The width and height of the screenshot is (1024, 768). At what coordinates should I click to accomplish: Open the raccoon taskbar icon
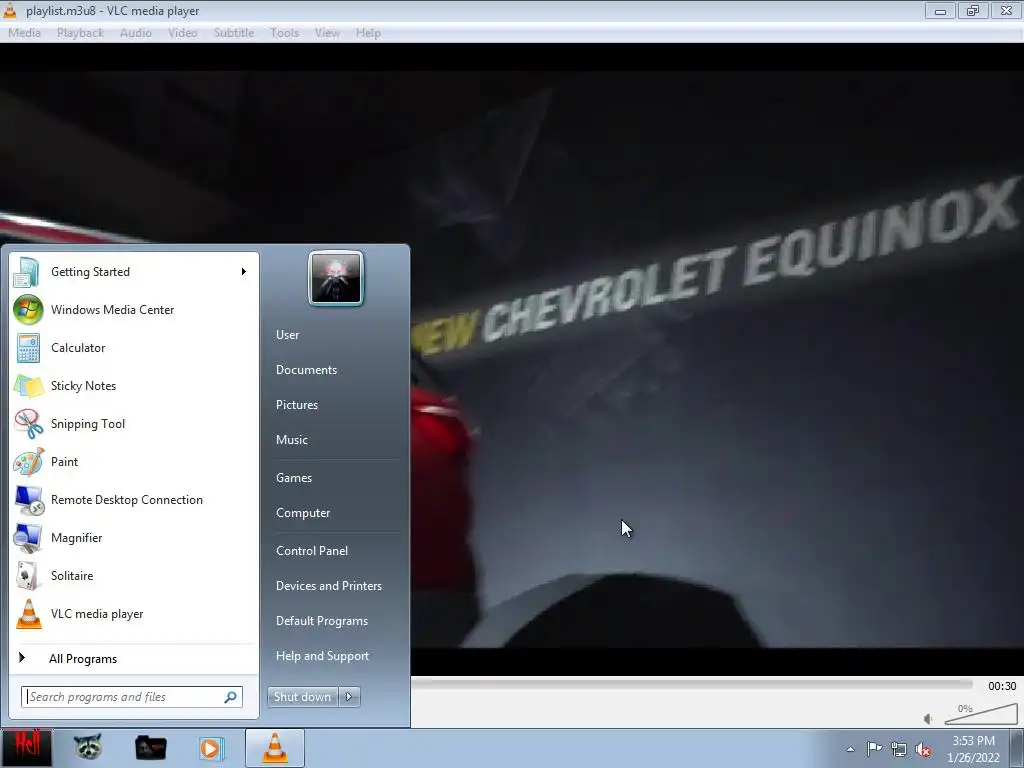88,748
